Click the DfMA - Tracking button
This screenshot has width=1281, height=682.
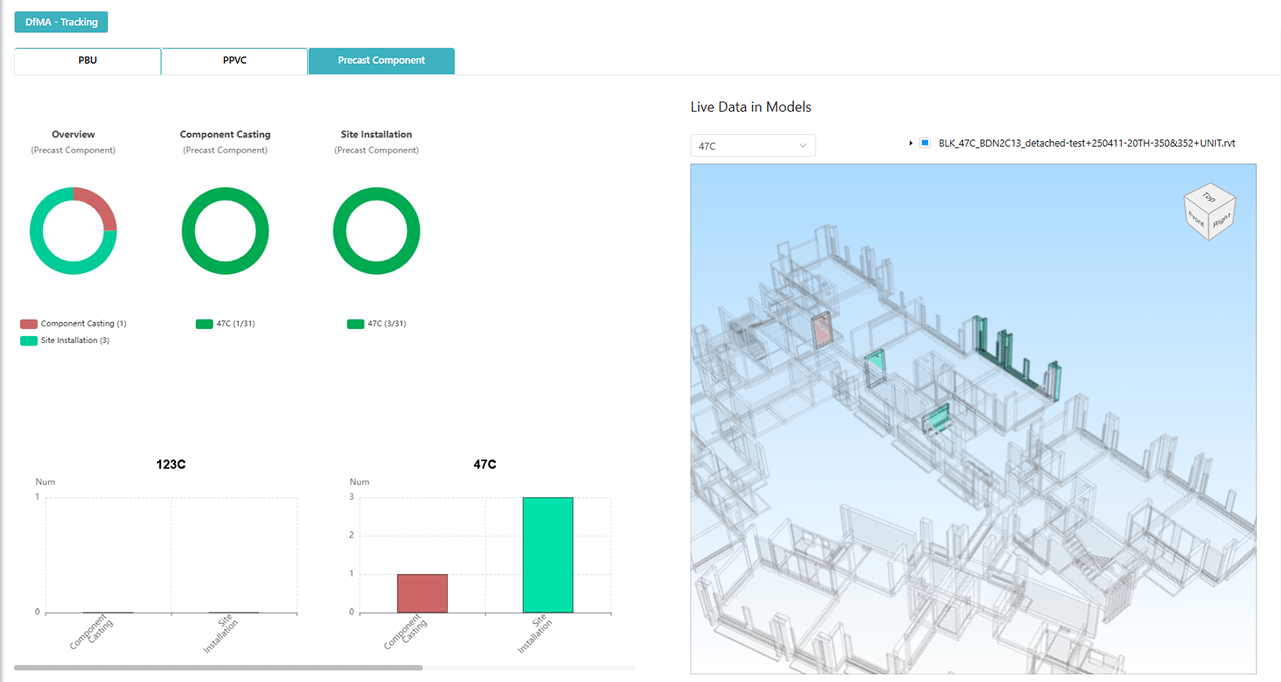[61, 22]
